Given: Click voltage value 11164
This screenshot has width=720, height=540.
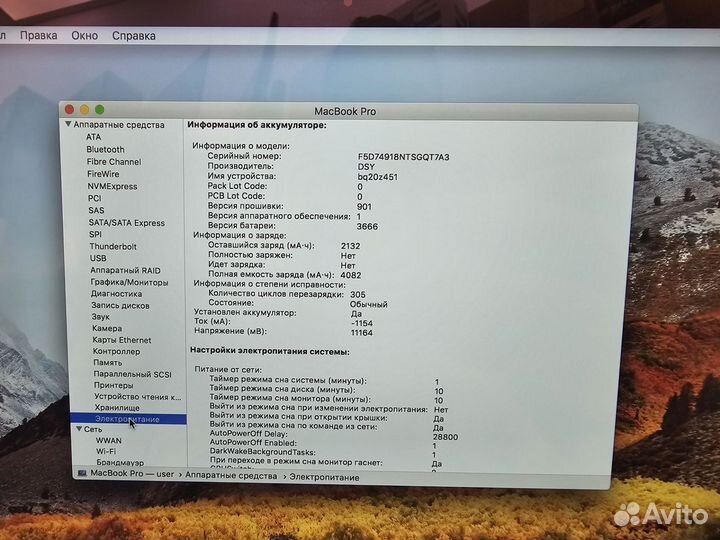Looking at the screenshot, I should click(362, 333).
